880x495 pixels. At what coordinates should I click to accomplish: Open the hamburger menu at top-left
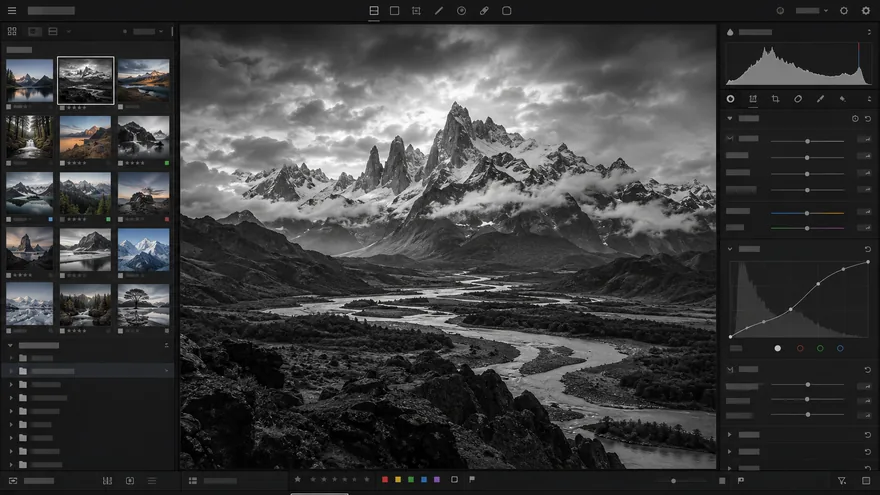(x=12, y=11)
